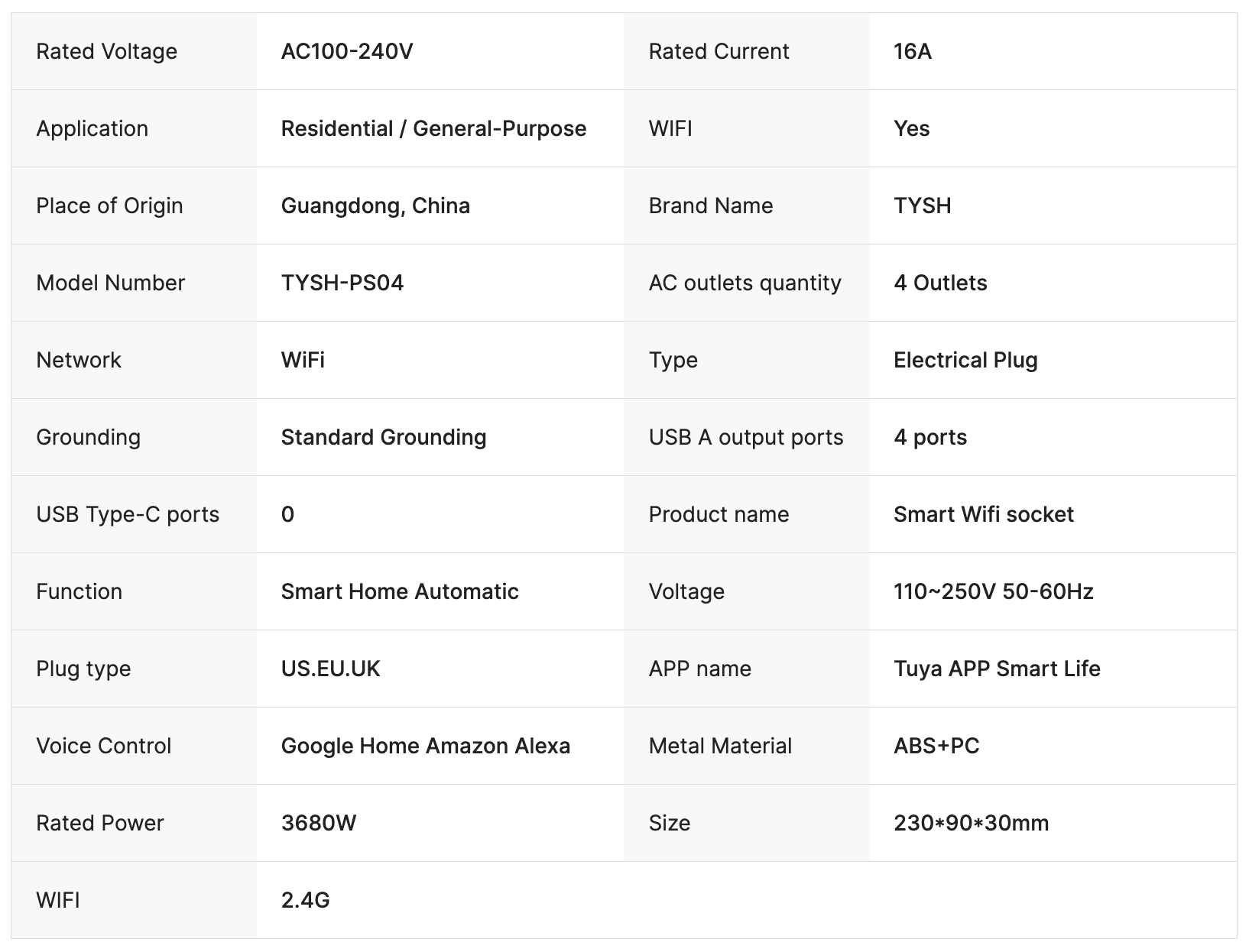Click the TYSH brand name value
The height and width of the screenshot is (952, 1249).
[923, 206]
